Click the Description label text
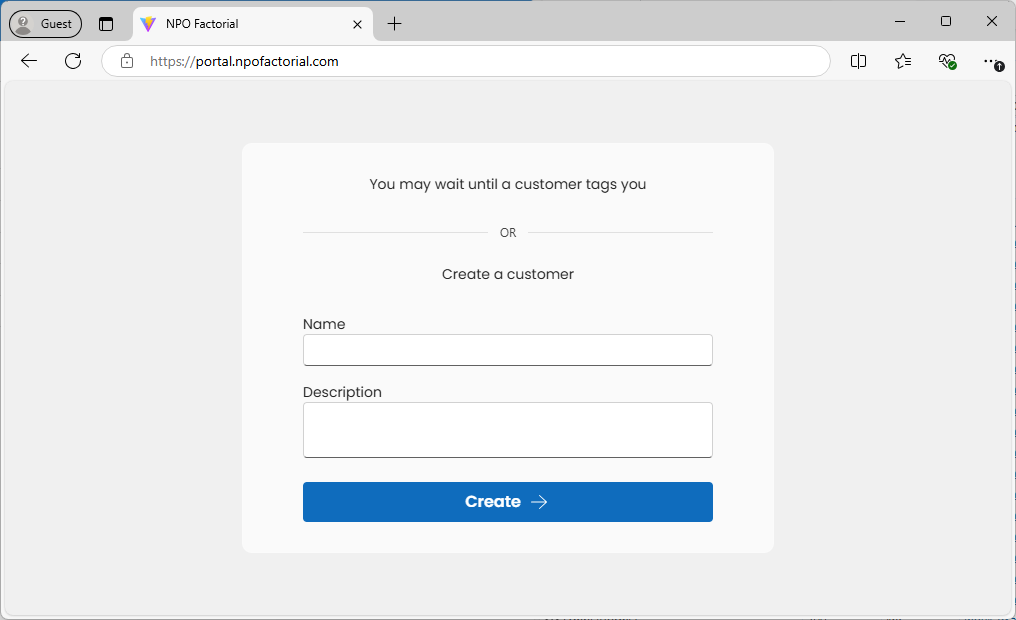Image resolution: width=1016 pixels, height=620 pixels. pyautogui.click(x=342, y=392)
